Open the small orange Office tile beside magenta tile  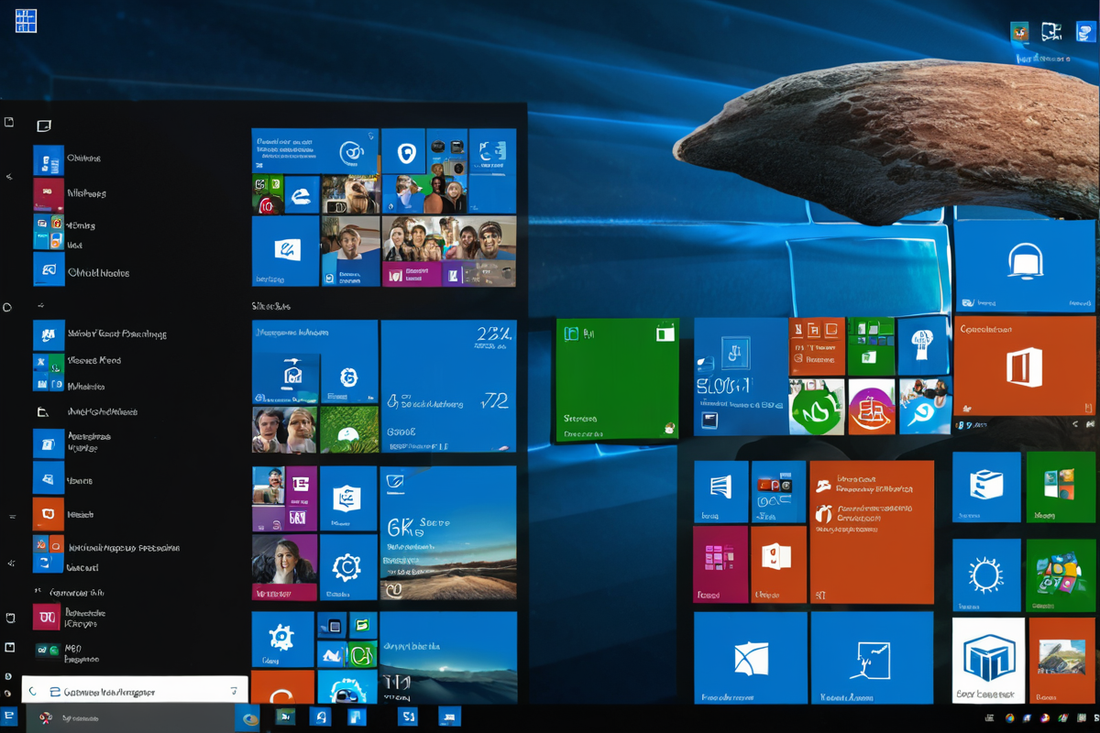pos(778,565)
